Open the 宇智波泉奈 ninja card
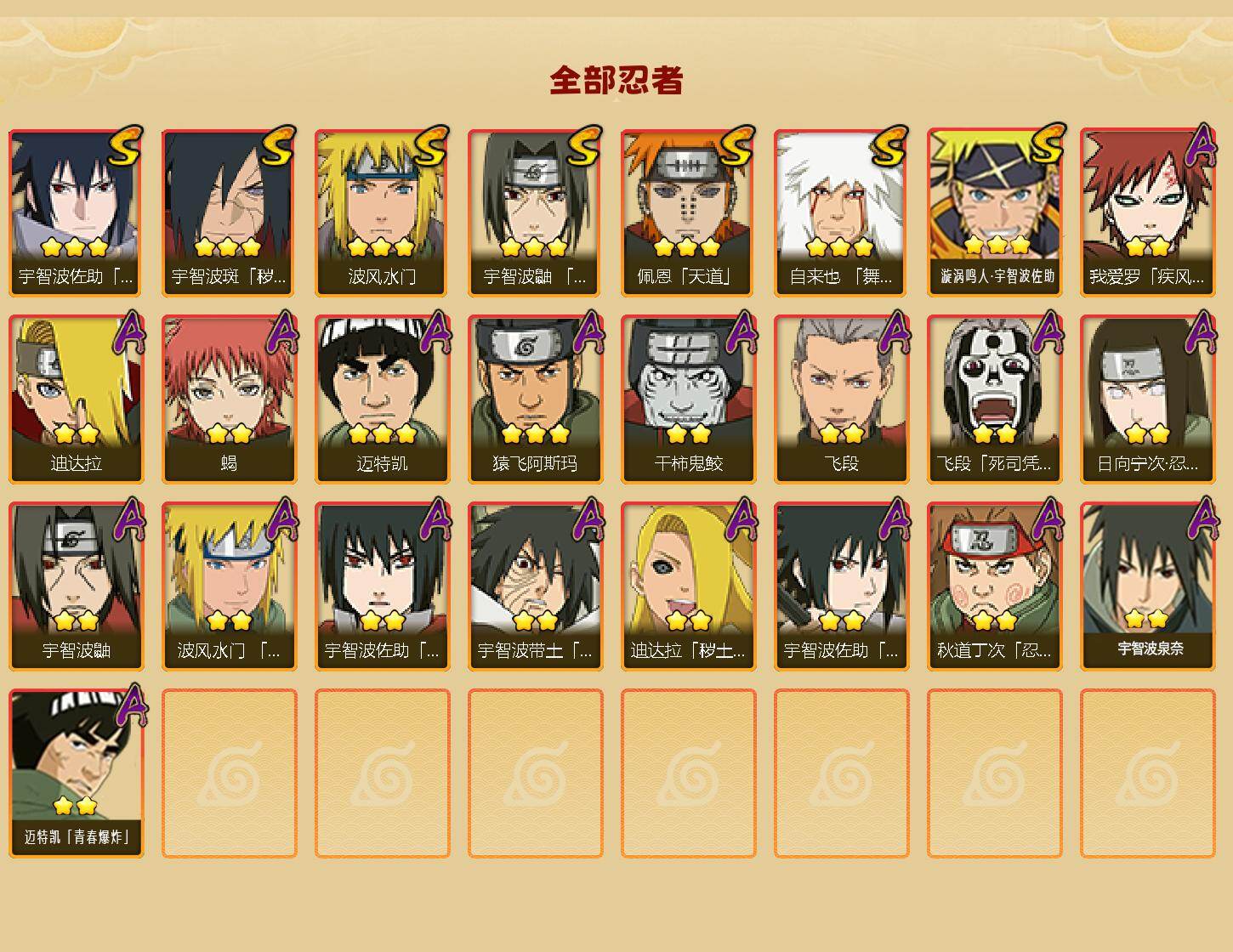Screen dimensions: 1233x952 (x=1148, y=586)
